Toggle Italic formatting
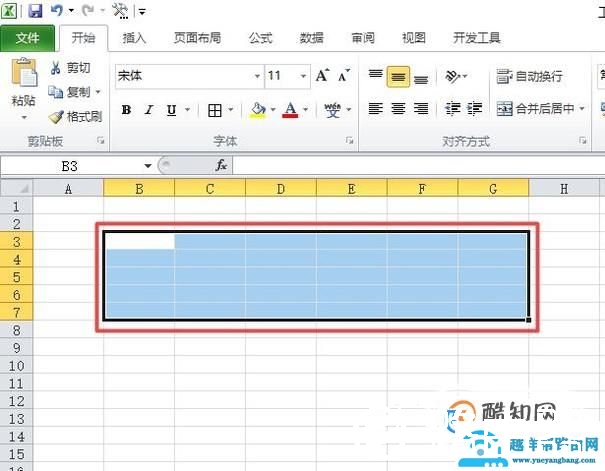 point(149,110)
